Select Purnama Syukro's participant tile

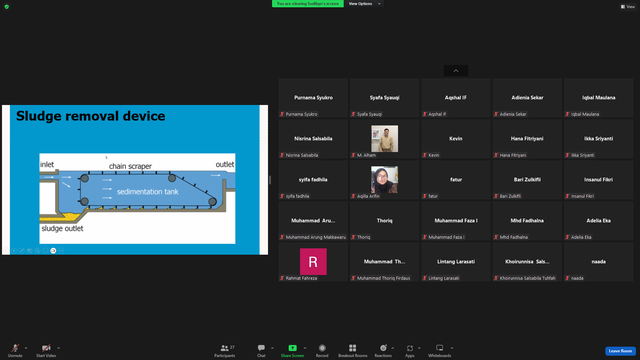click(x=313, y=98)
